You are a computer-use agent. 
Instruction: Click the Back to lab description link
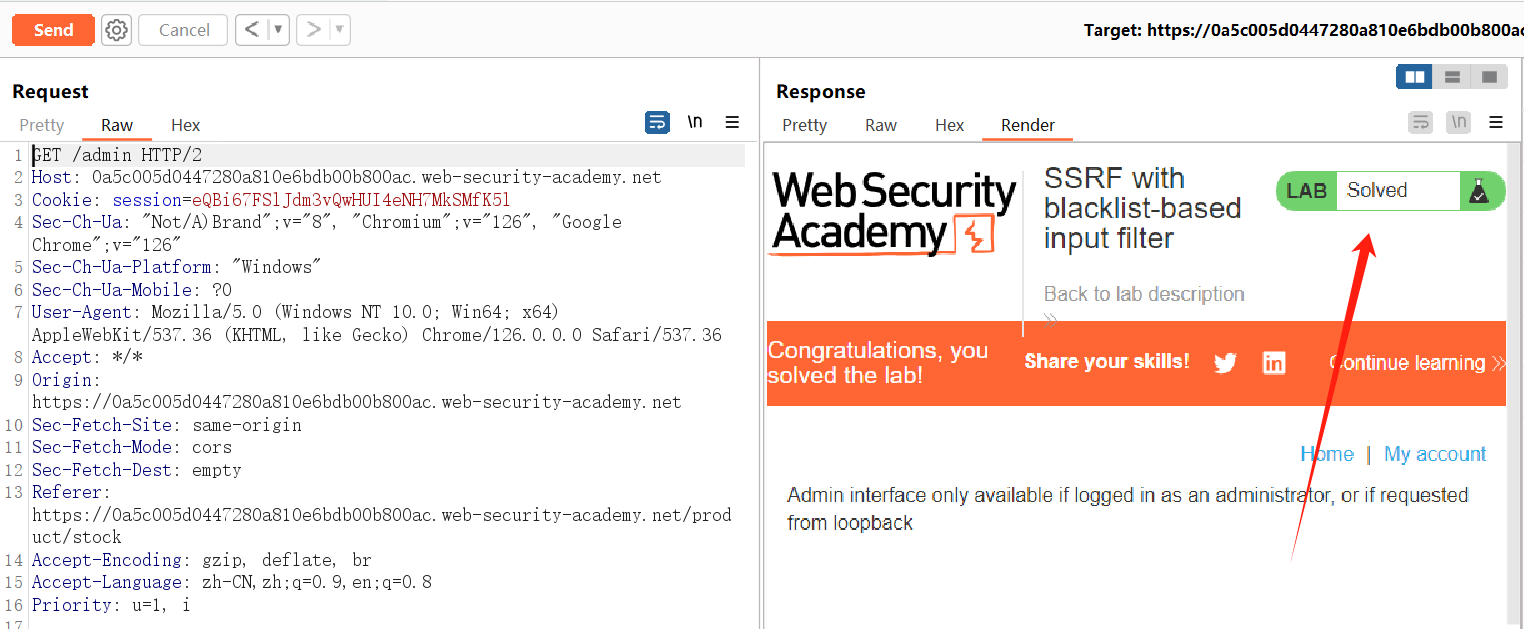[x=1144, y=294]
